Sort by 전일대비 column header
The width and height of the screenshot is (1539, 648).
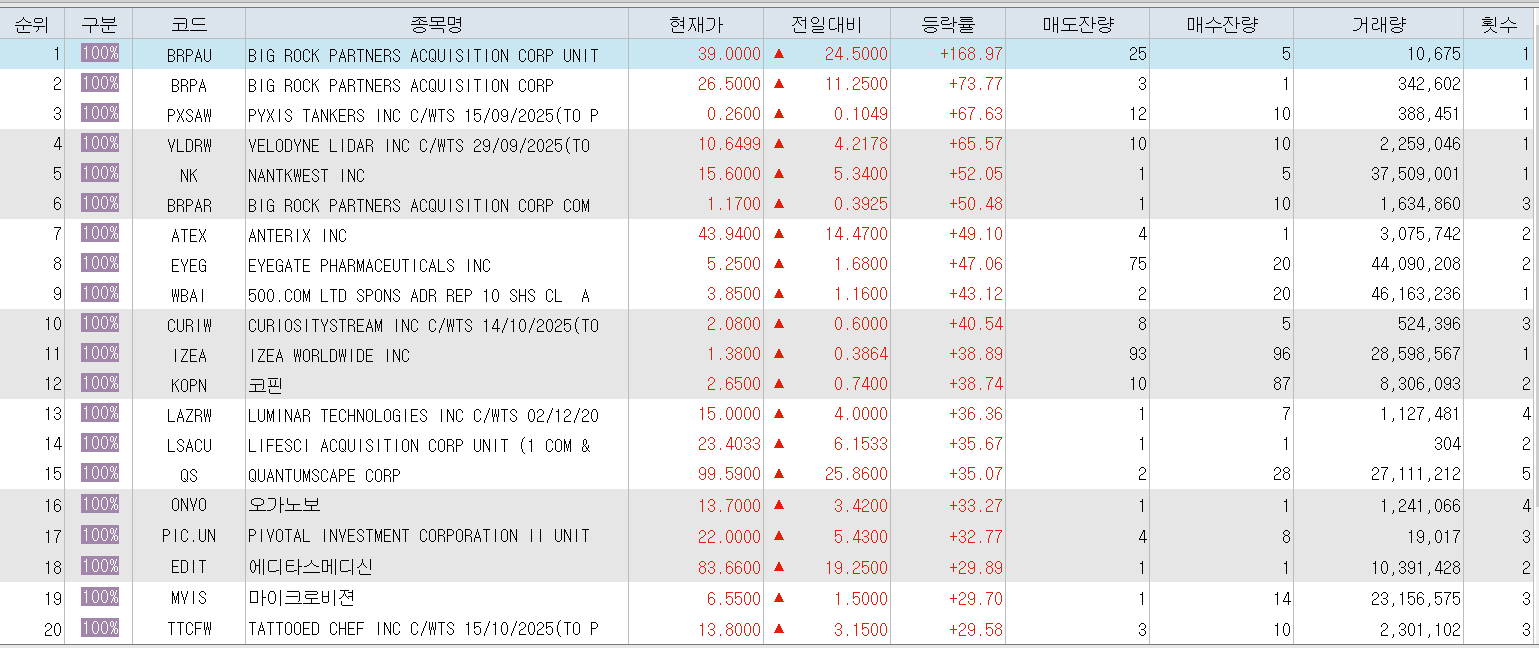[x=827, y=24]
